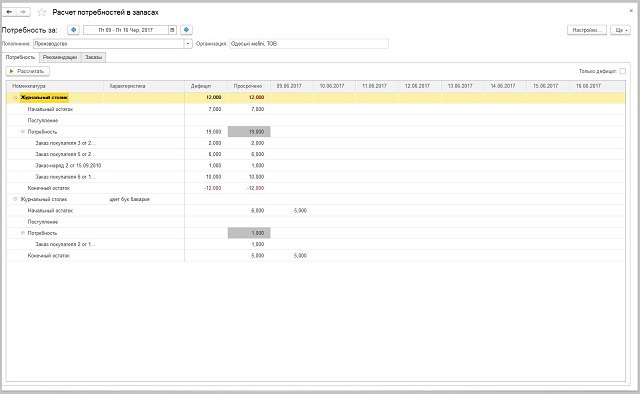Switch to the Заказы tab

click(x=93, y=57)
